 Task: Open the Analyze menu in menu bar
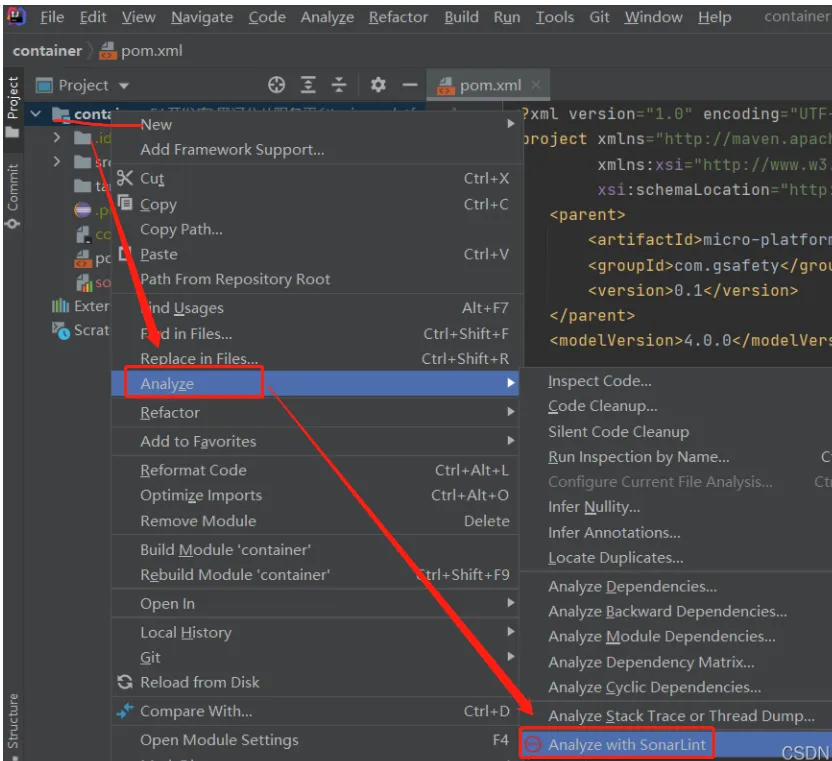pyautogui.click(x=327, y=18)
